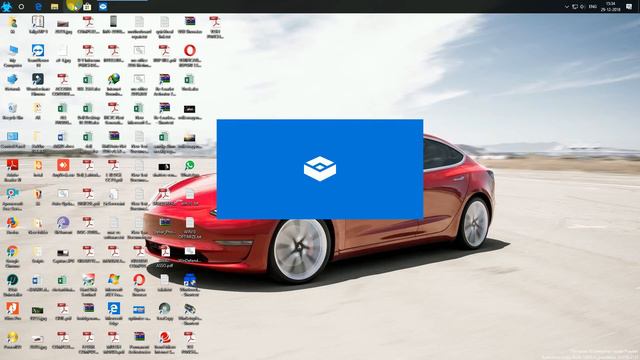The width and height of the screenshot is (640, 360).
Task: Select the Google Chrome desktop shortcut
Action: tap(13, 256)
